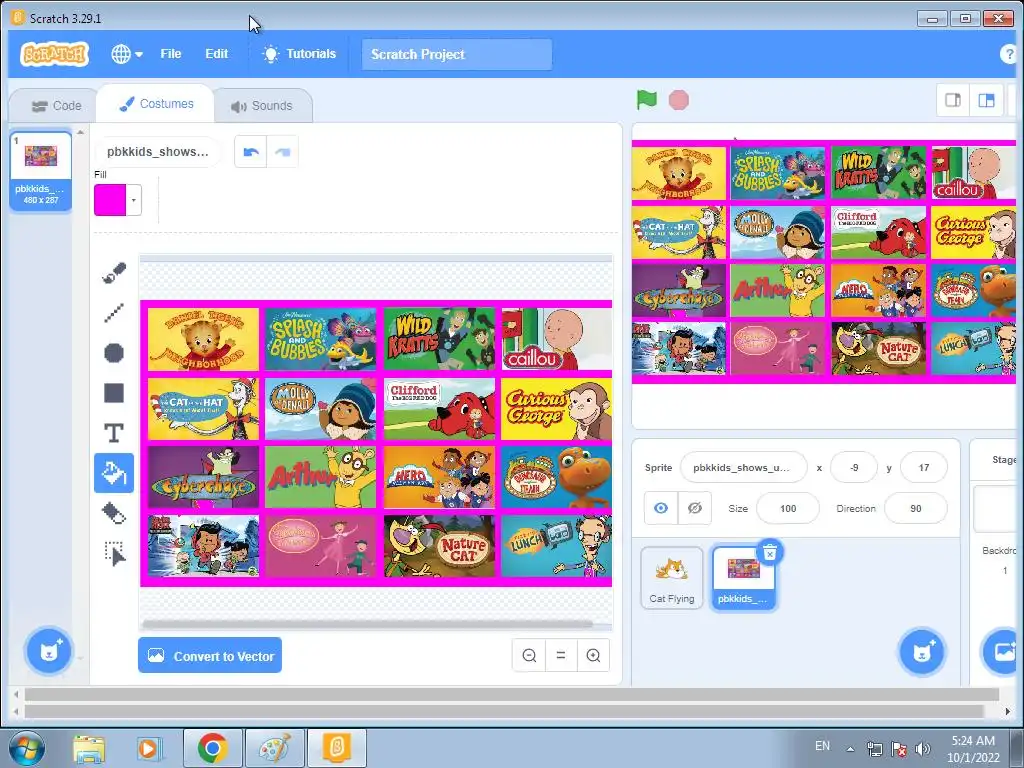Click the sprite Size field
Screen dimensions: 1024x768
click(788, 508)
